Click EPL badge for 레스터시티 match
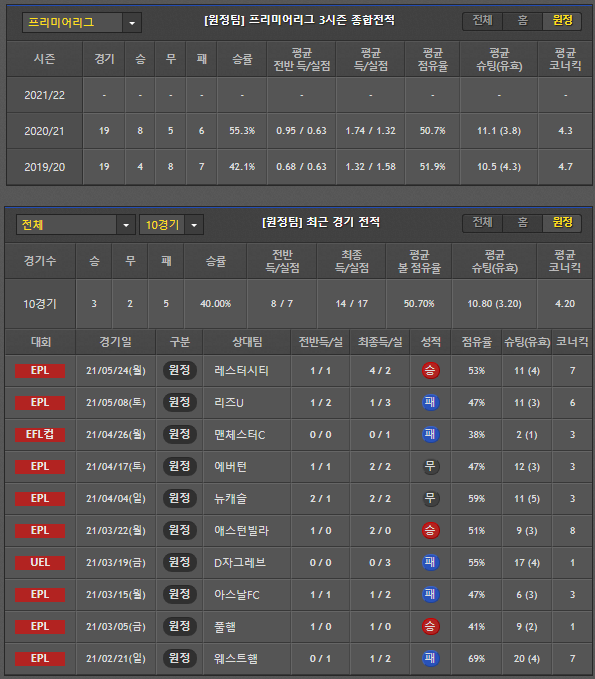 pos(40,371)
